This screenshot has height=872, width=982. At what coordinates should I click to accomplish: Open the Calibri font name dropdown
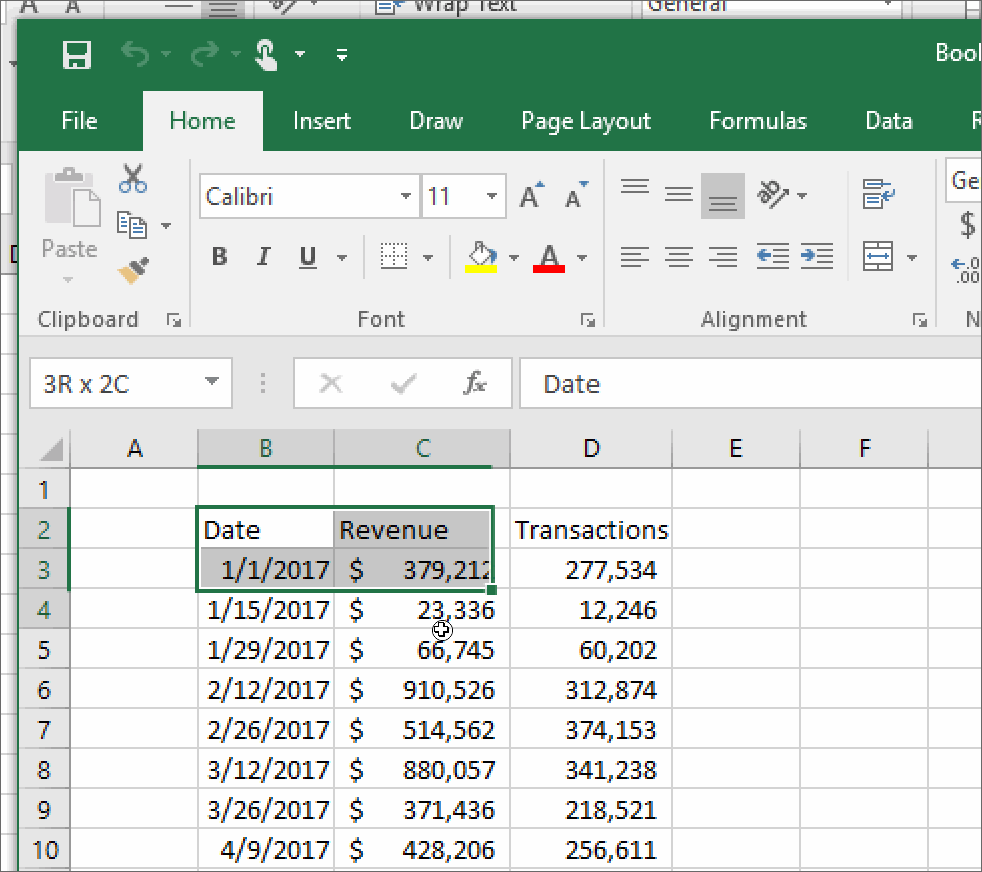click(x=406, y=196)
